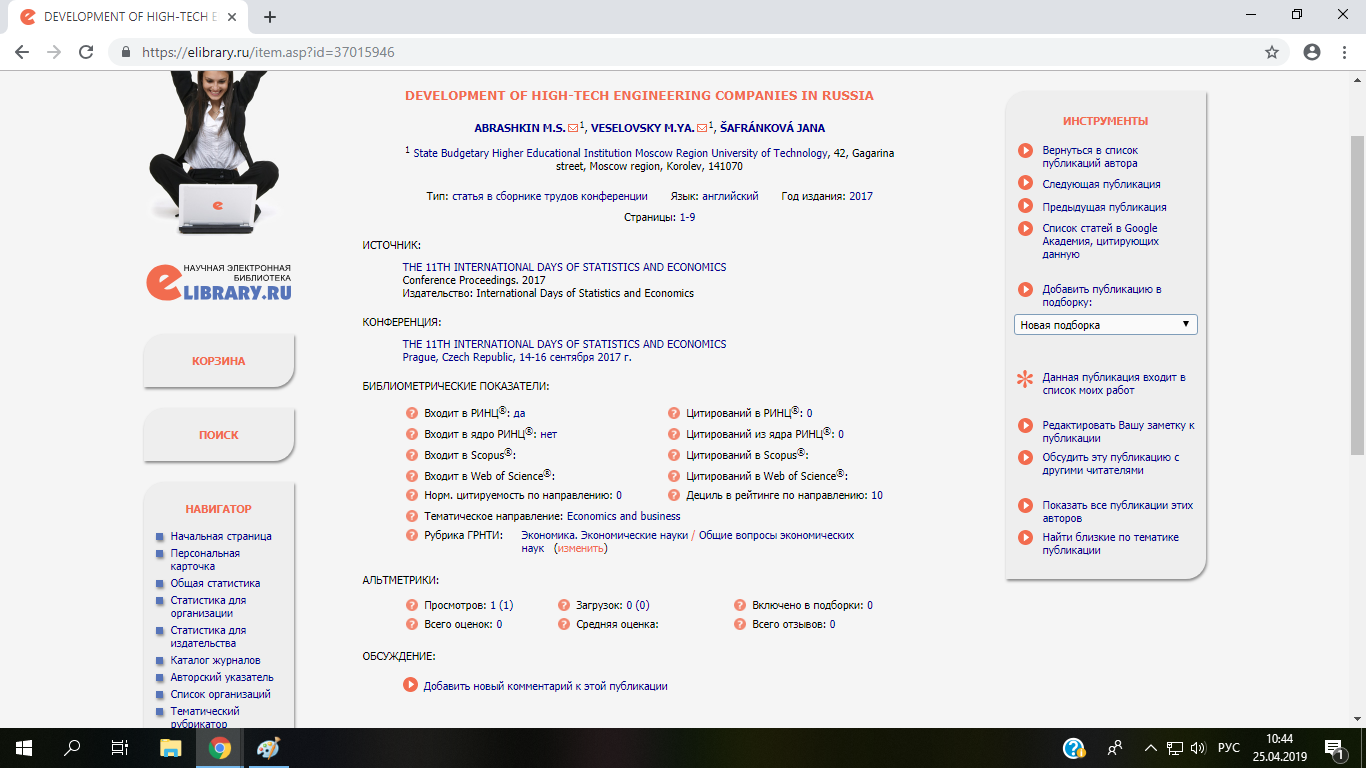Click help icon beside Цитирований в РИНЦ
This screenshot has width=1366, height=768.
tap(674, 413)
